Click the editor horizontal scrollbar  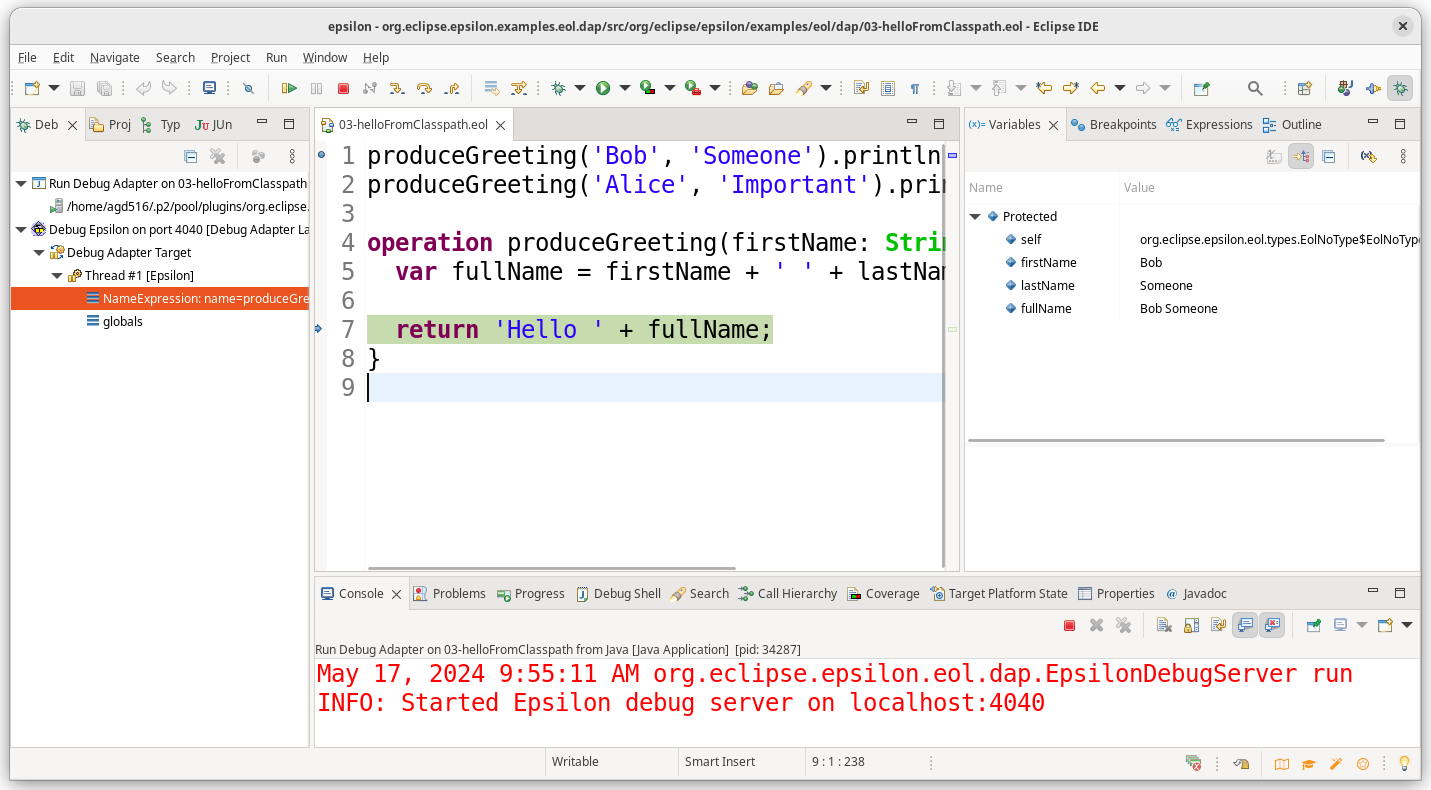(x=551, y=568)
